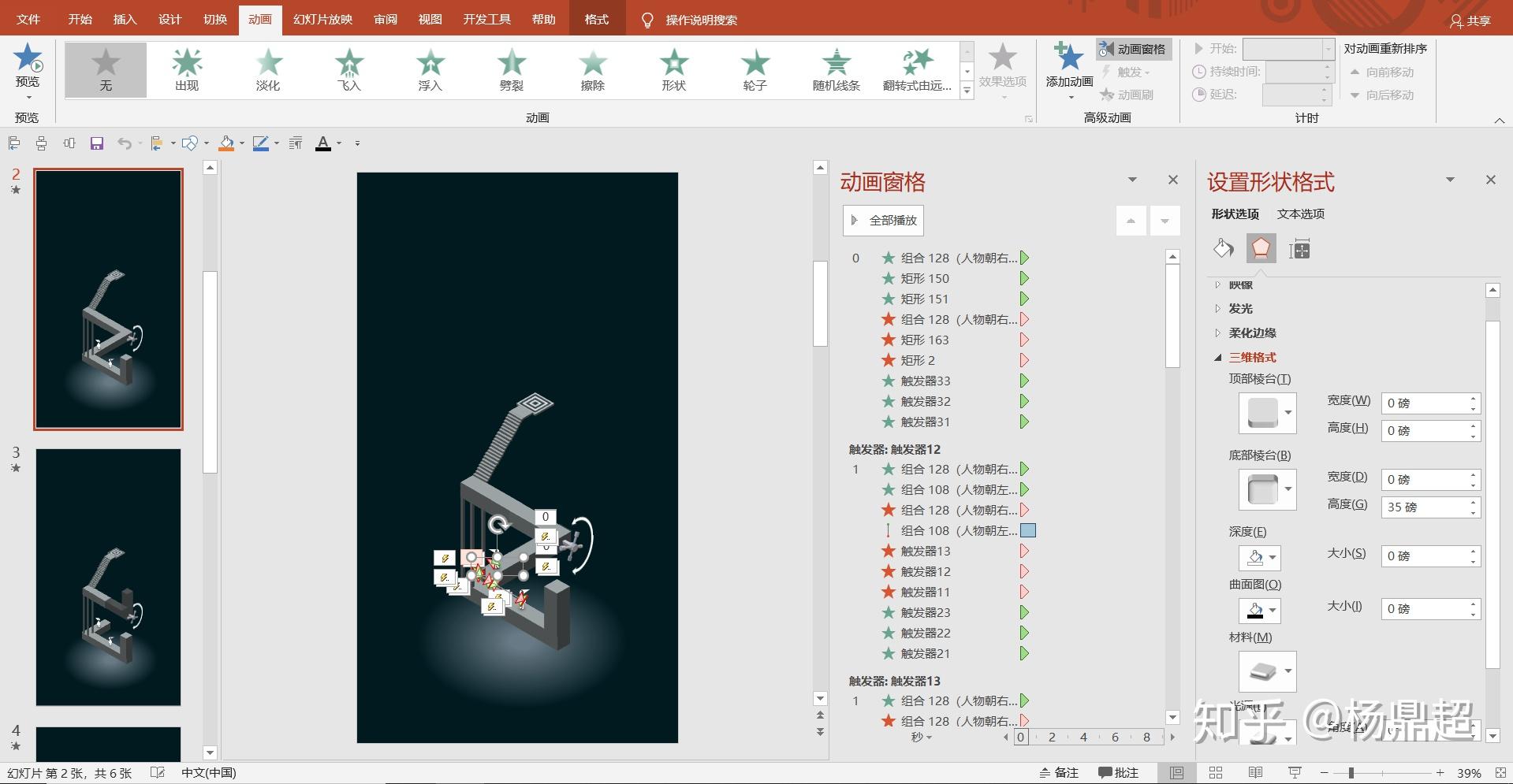Click the paragraph text direction icon in quick access toolbar
Screen dimensions: 1513x784
(x=296, y=143)
